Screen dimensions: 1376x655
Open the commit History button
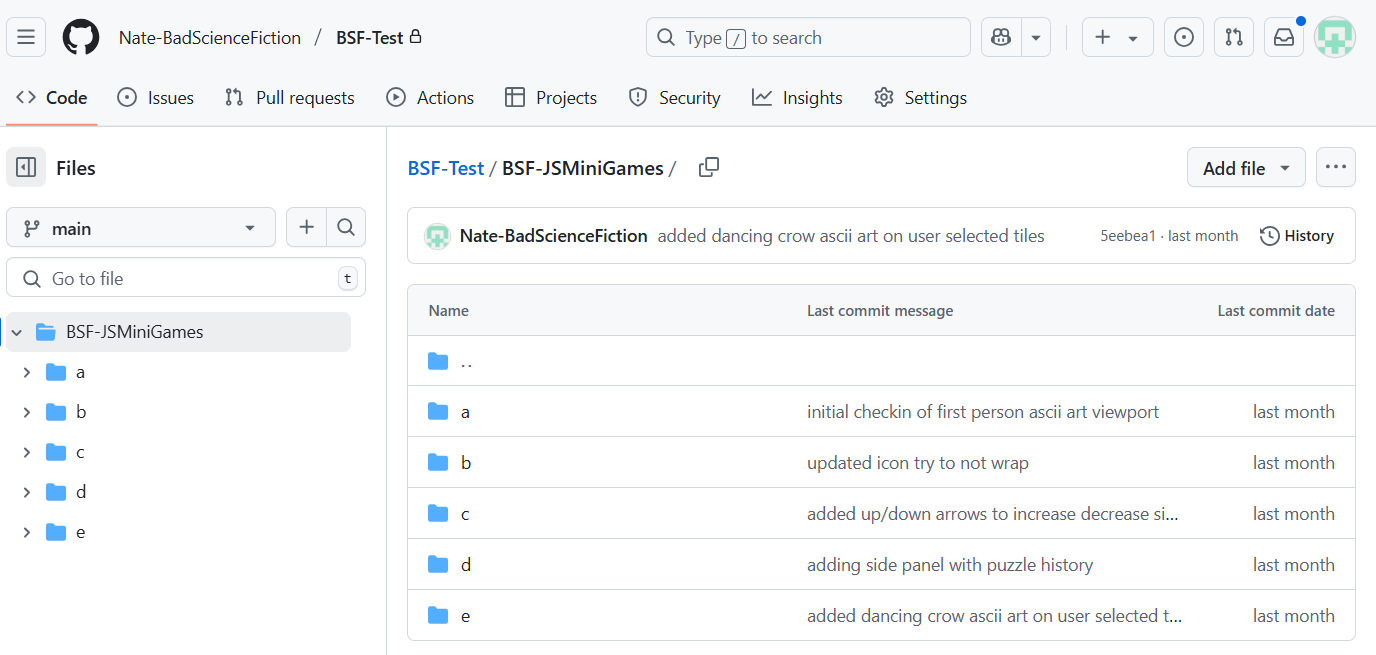click(1297, 236)
